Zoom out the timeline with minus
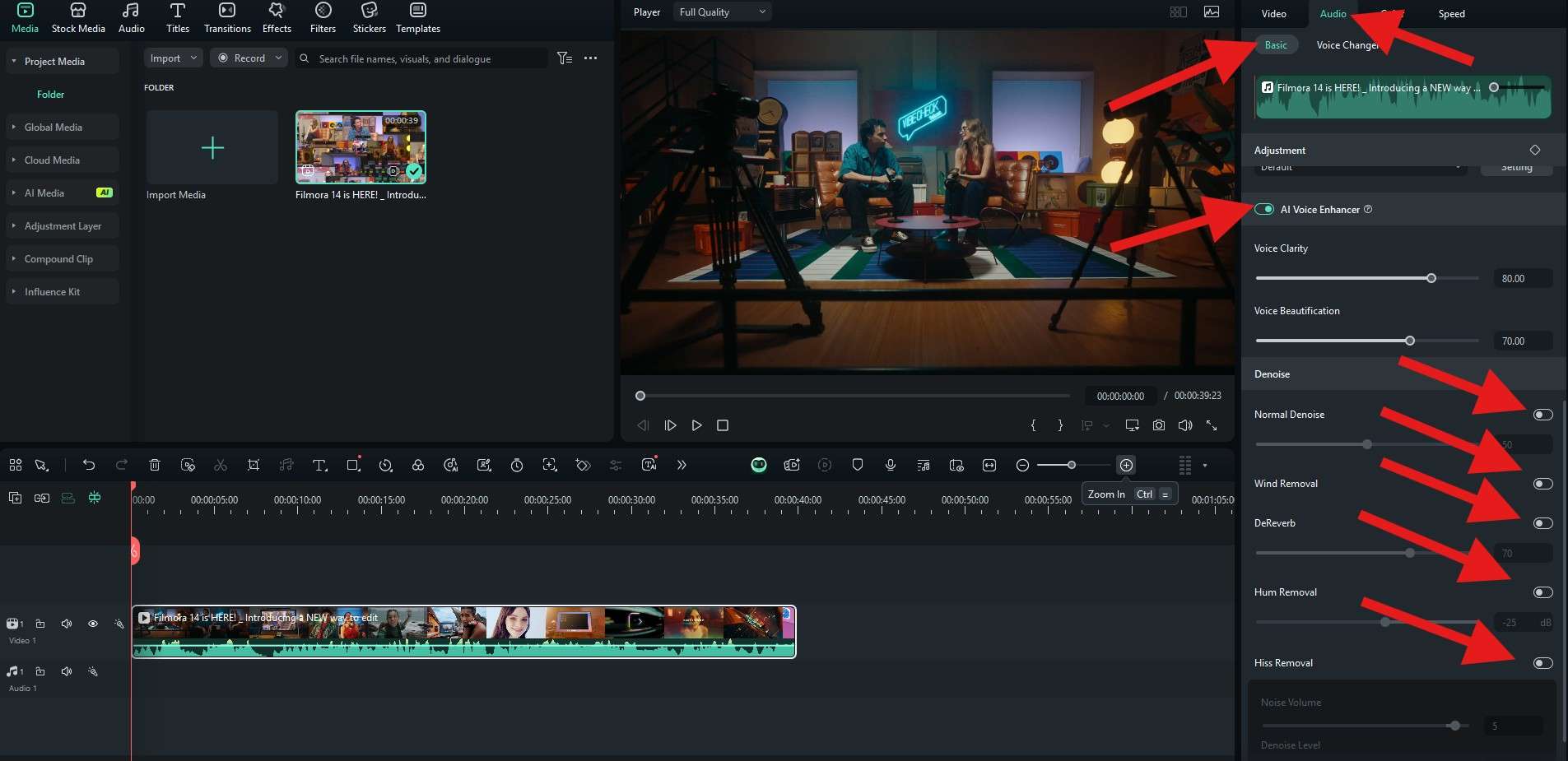Image resolution: width=1568 pixels, height=761 pixels. click(x=1022, y=465)
